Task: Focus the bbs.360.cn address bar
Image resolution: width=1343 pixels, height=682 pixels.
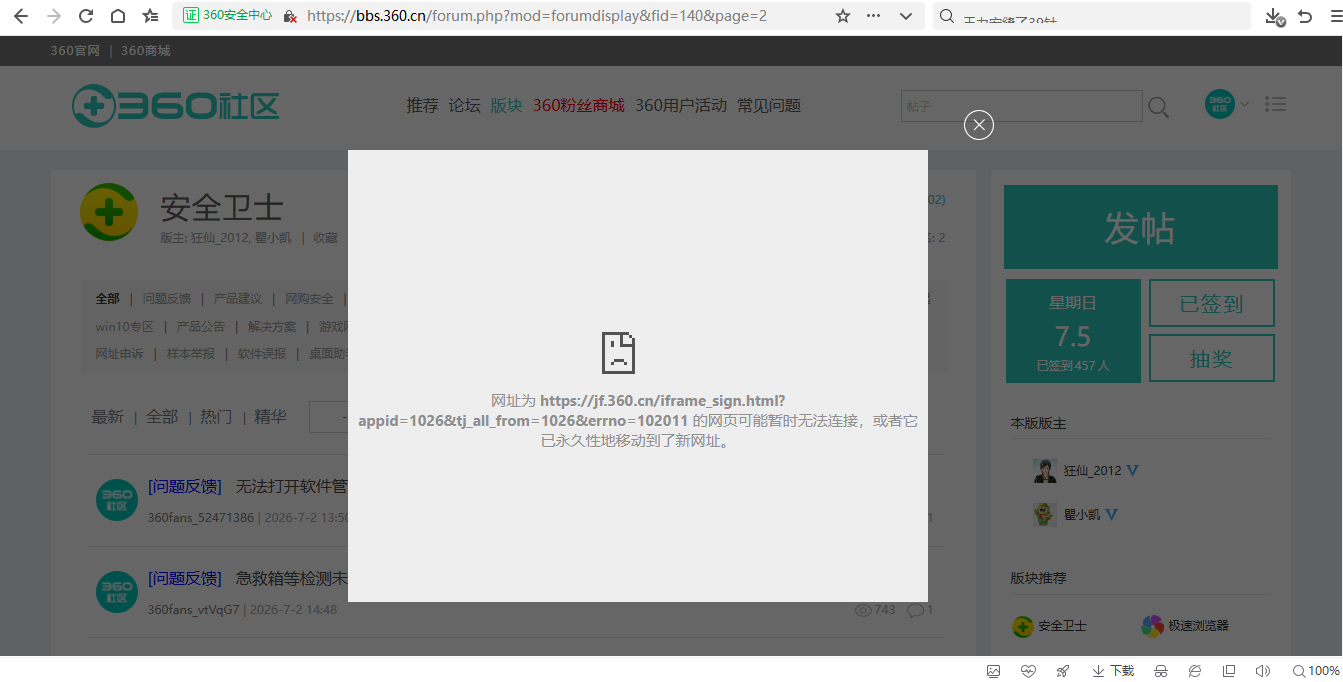Action: pos(537,16)
